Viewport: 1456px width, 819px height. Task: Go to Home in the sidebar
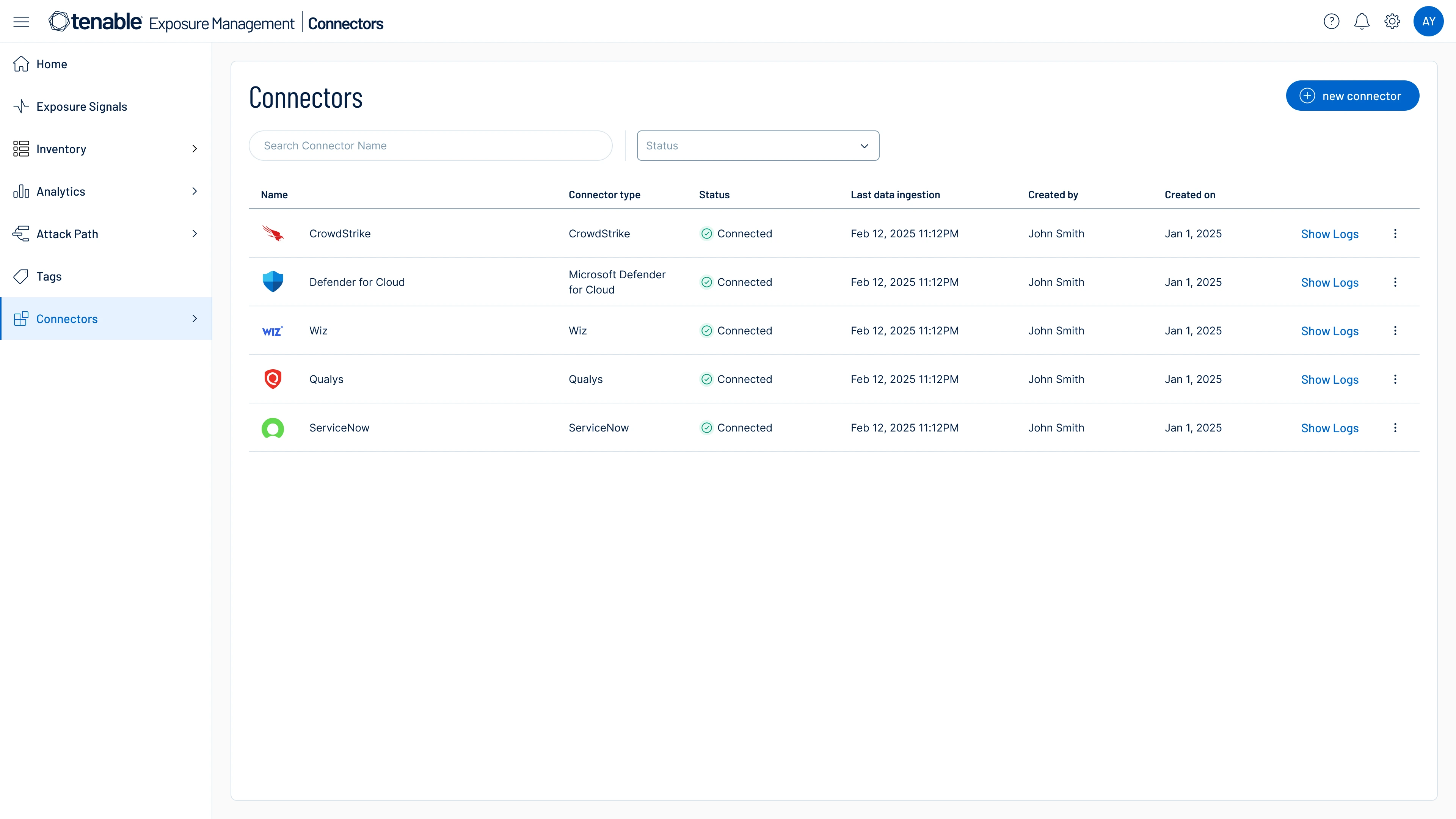[x=106, y=64]
